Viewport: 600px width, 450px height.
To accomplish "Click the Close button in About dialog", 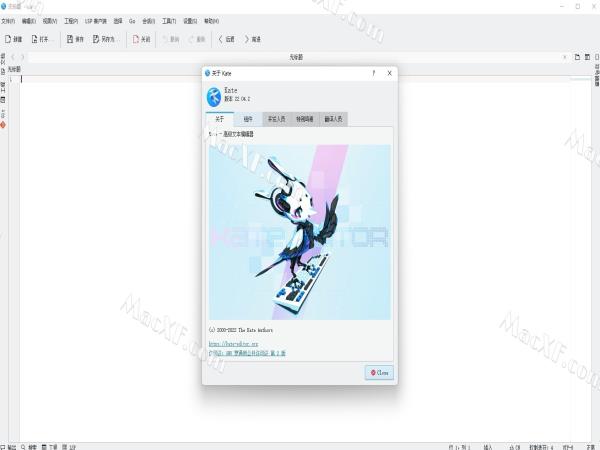I will (379, 372).
